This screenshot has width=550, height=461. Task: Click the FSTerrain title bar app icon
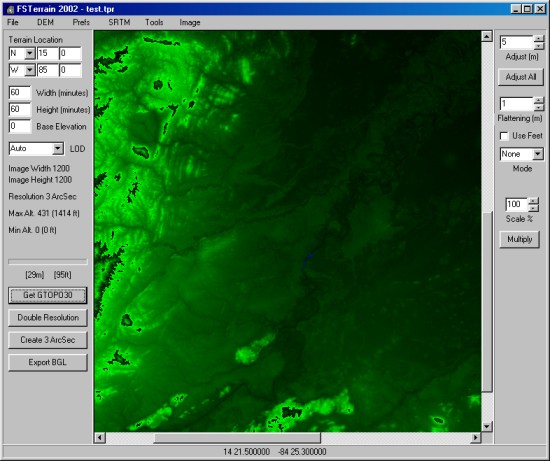(x=10, y=9)
